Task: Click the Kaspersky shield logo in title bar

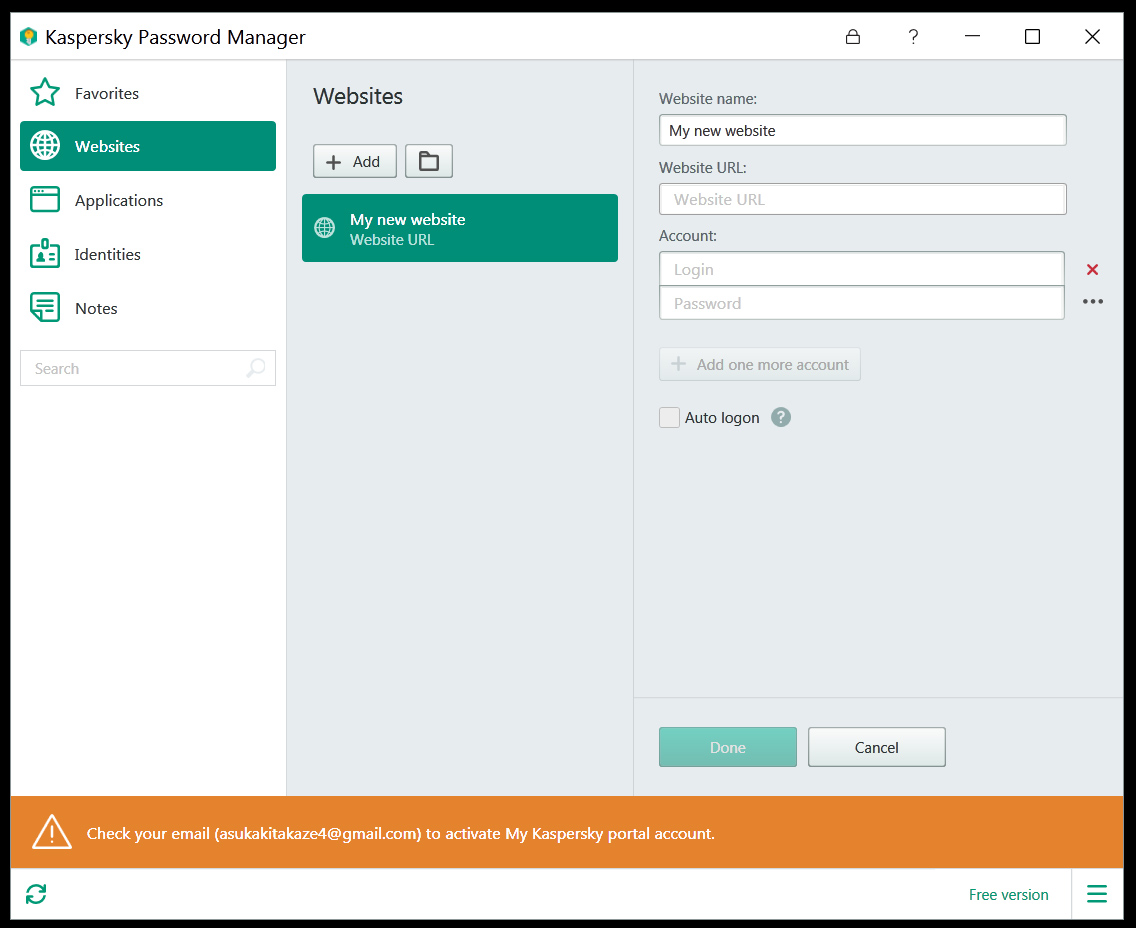Action: pos(28,37)
